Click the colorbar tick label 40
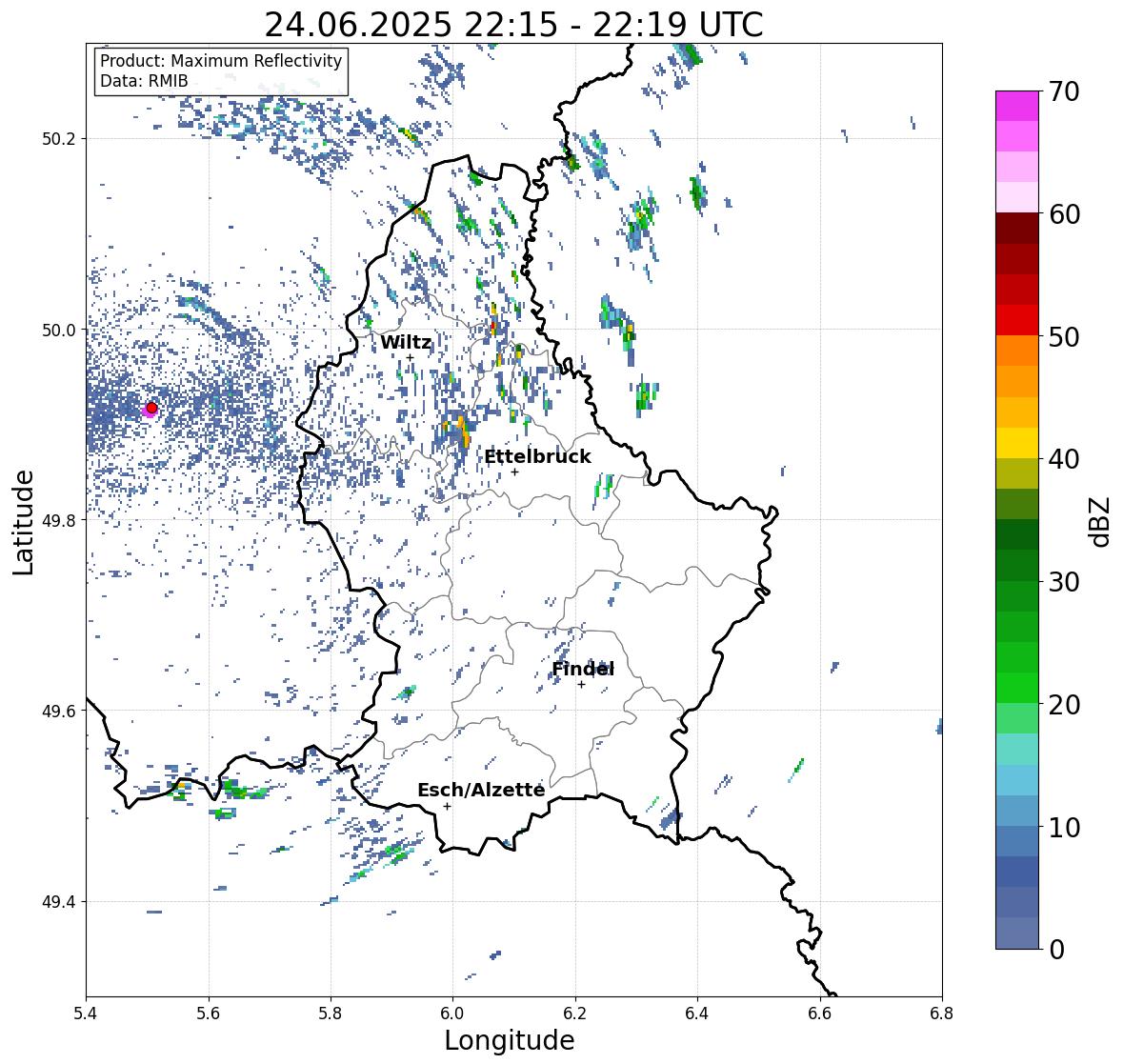Screen dimensions: 1123x1064 (x=1064, y=459)
